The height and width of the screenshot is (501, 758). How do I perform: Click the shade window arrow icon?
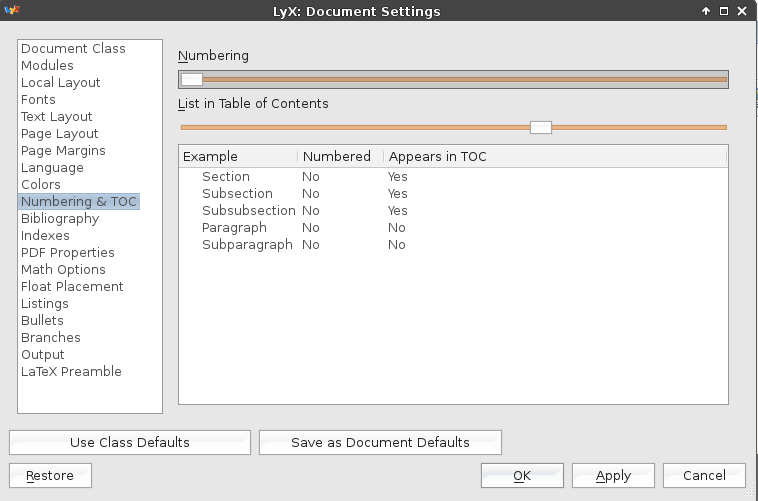click(x=706, y=11)
